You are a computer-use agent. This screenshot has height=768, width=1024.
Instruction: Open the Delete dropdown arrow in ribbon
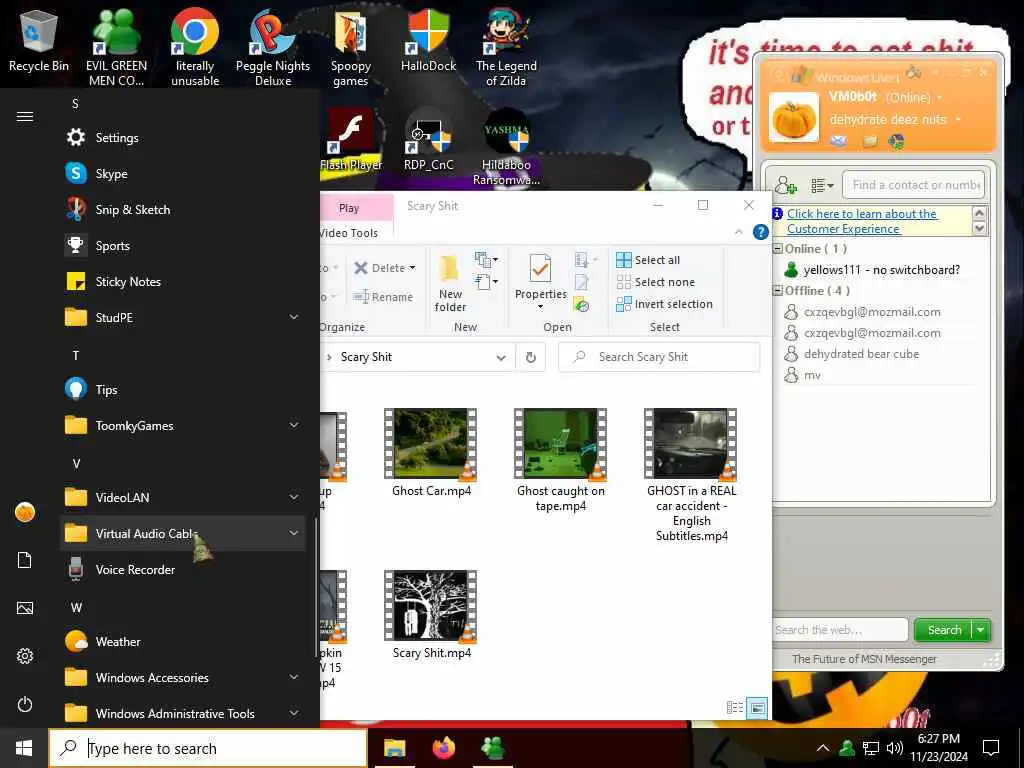coord(412,268)
